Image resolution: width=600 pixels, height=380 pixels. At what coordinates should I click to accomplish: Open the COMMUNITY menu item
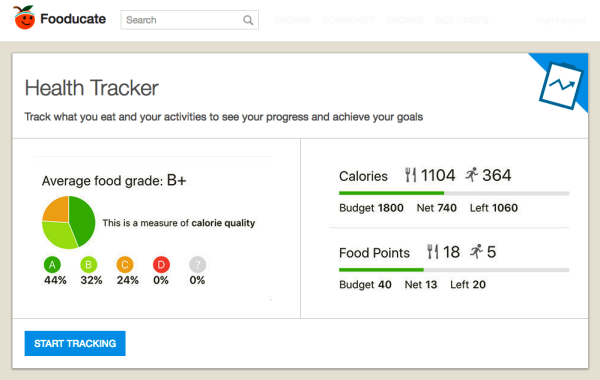pos(349,20)
